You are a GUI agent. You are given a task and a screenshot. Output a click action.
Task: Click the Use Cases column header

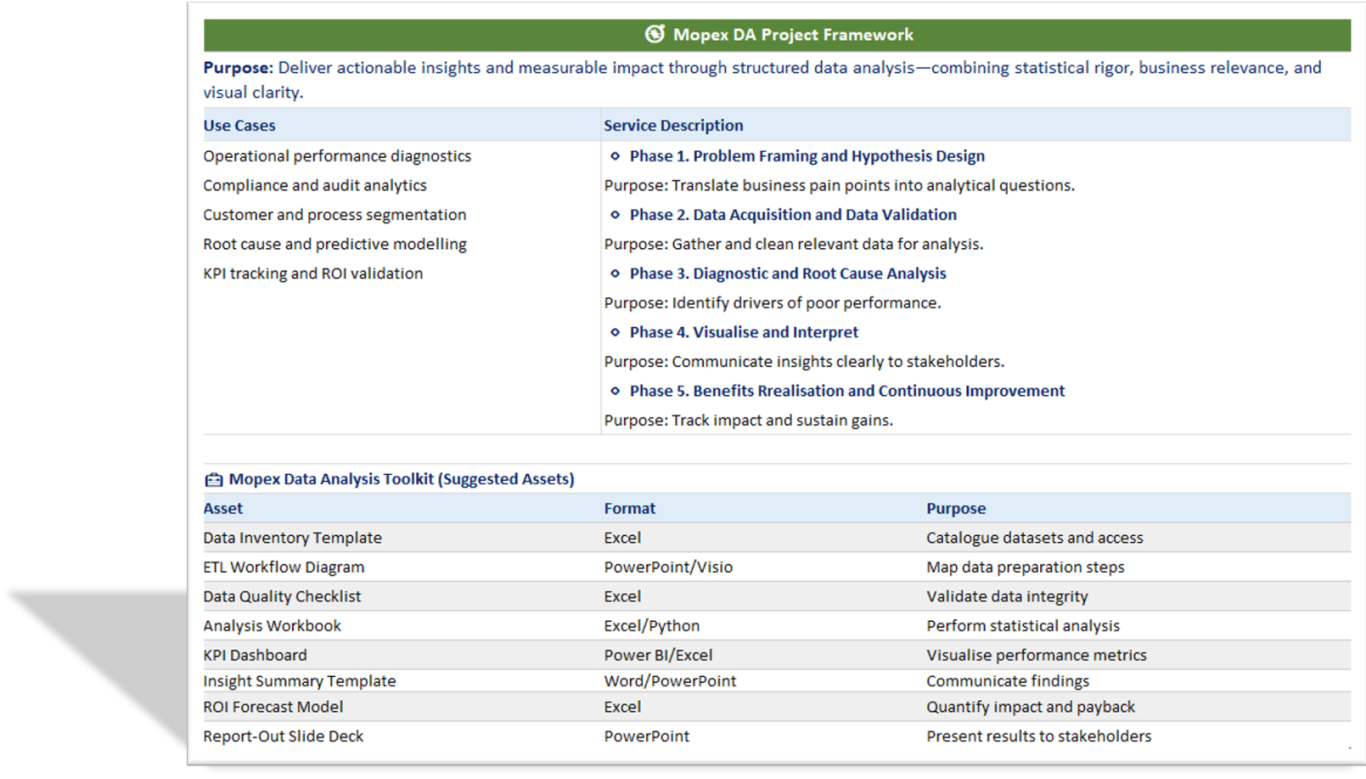tap(239, 126)
